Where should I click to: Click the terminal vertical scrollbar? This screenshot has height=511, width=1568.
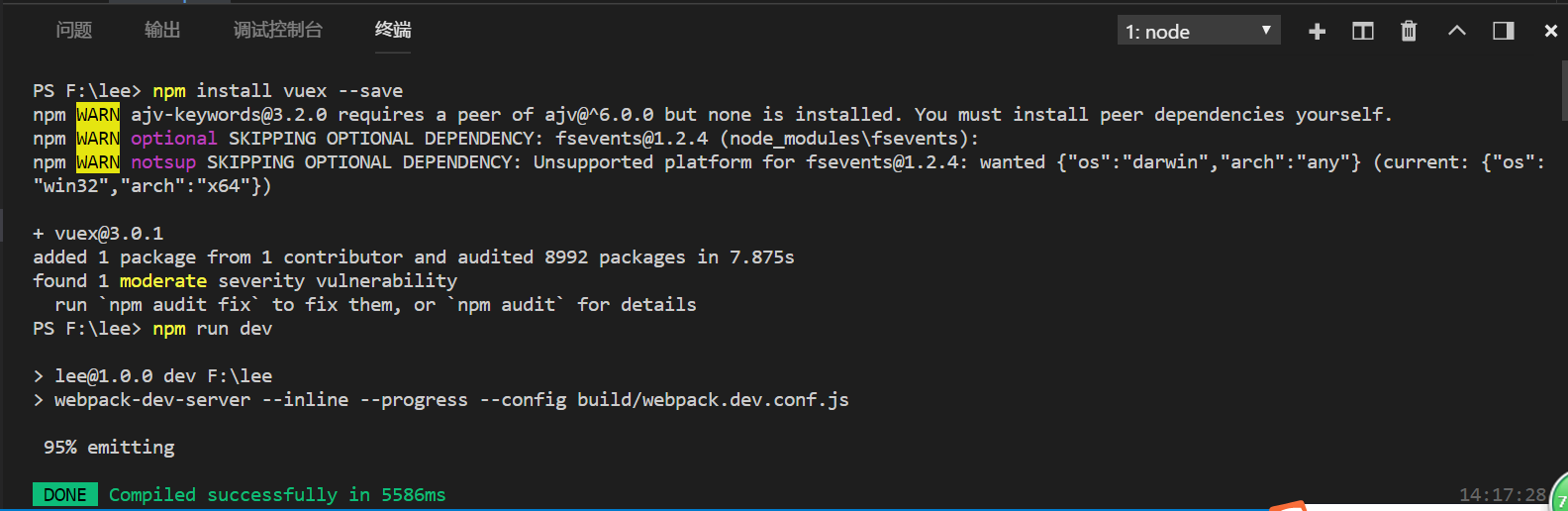tap(1563, 89)
